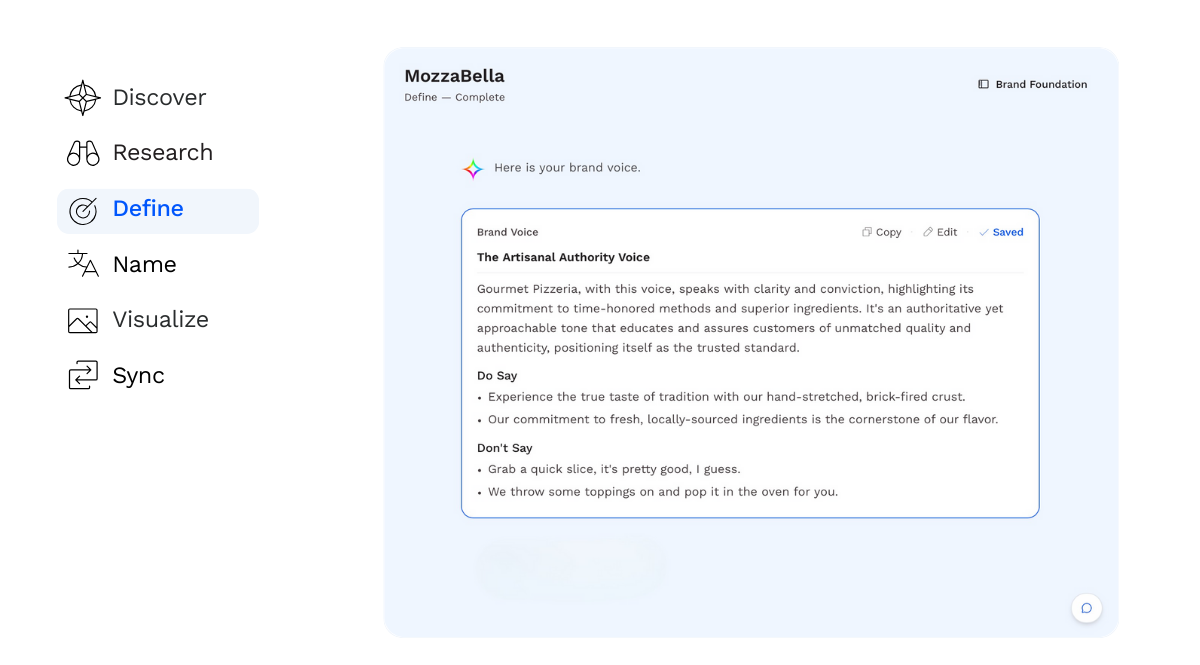1200x665 pixels.
Task: Open the Discover step
Action: point(159,98)
